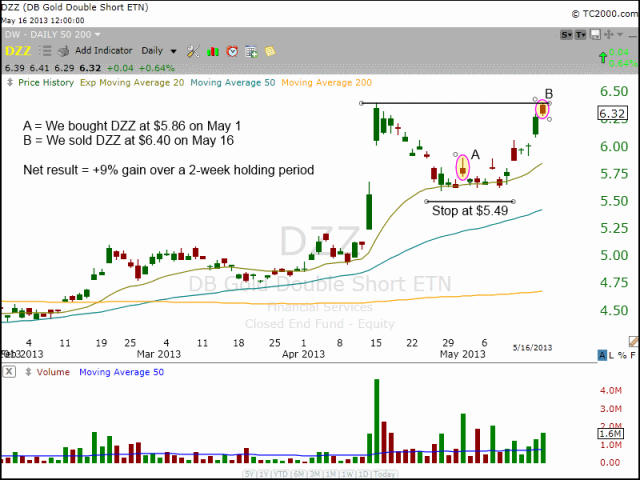This screenshot has height=480, width=640.
Task: Click the 6.39 open price value
Action: (x=15, y=68)
